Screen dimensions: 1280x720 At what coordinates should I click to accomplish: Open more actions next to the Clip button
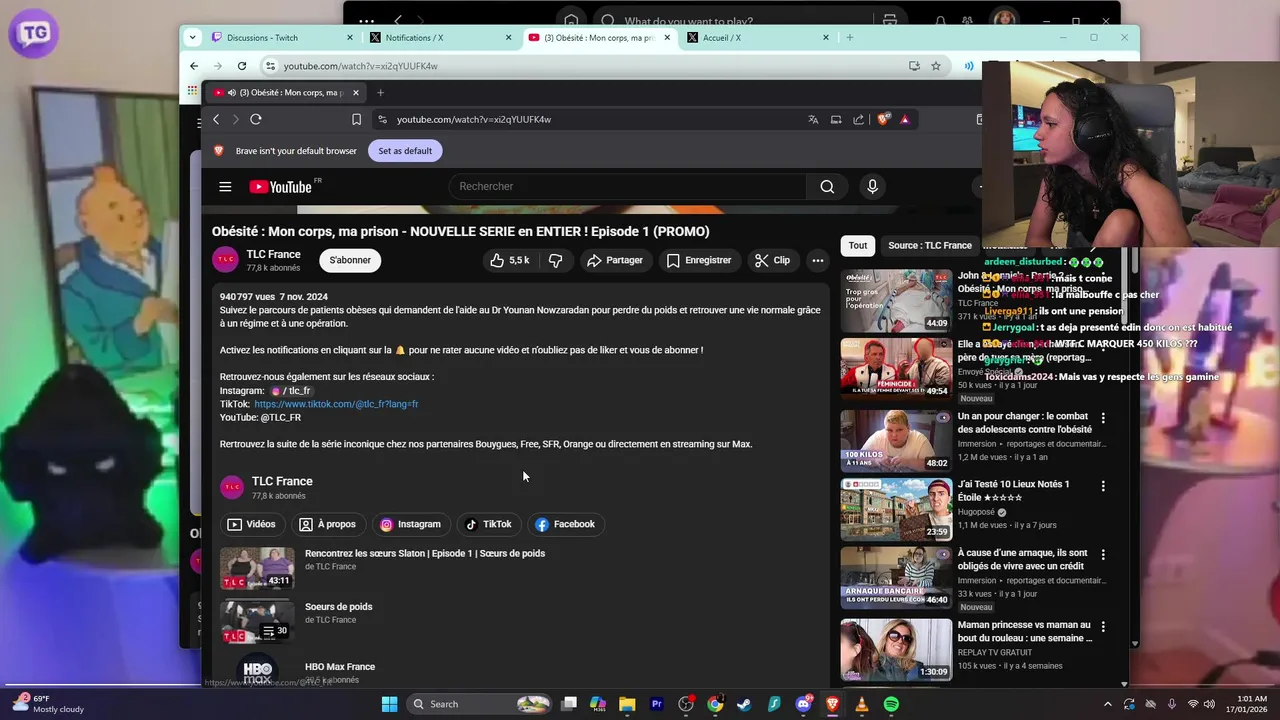(818, 260)
